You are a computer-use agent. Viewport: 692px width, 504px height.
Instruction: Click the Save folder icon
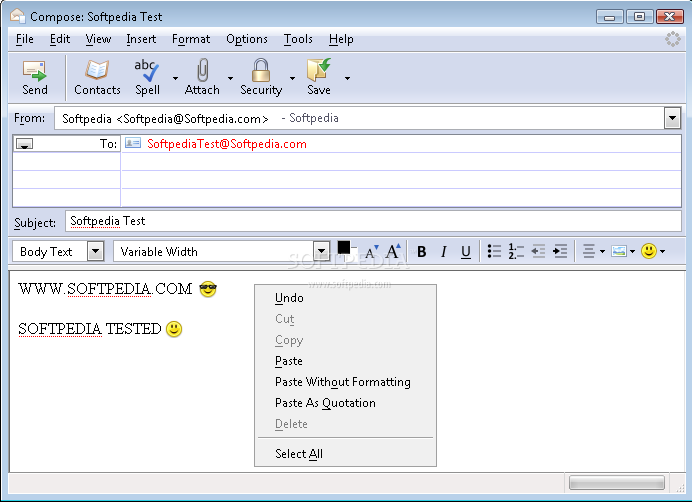319,70
